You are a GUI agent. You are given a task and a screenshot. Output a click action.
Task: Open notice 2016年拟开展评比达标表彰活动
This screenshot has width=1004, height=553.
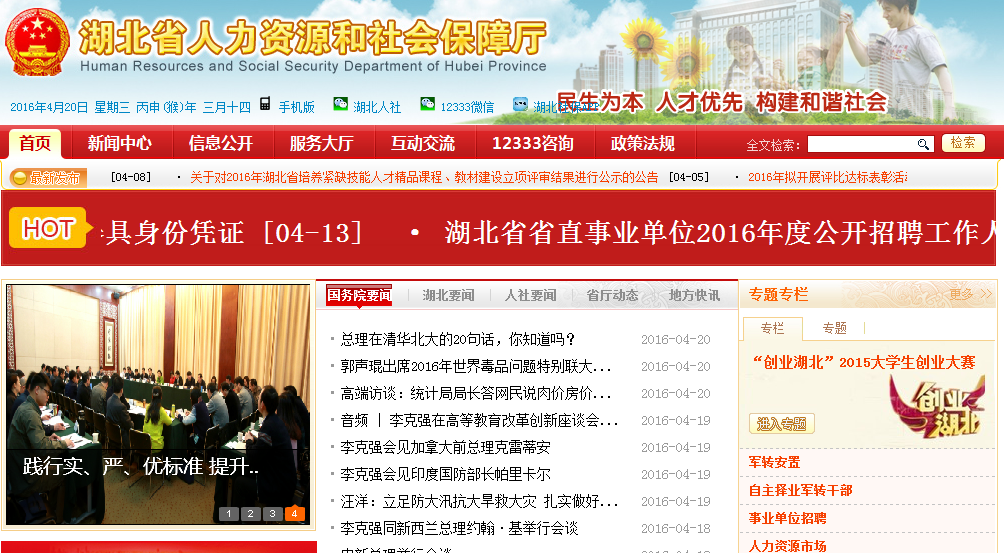(x=827, y=177)
